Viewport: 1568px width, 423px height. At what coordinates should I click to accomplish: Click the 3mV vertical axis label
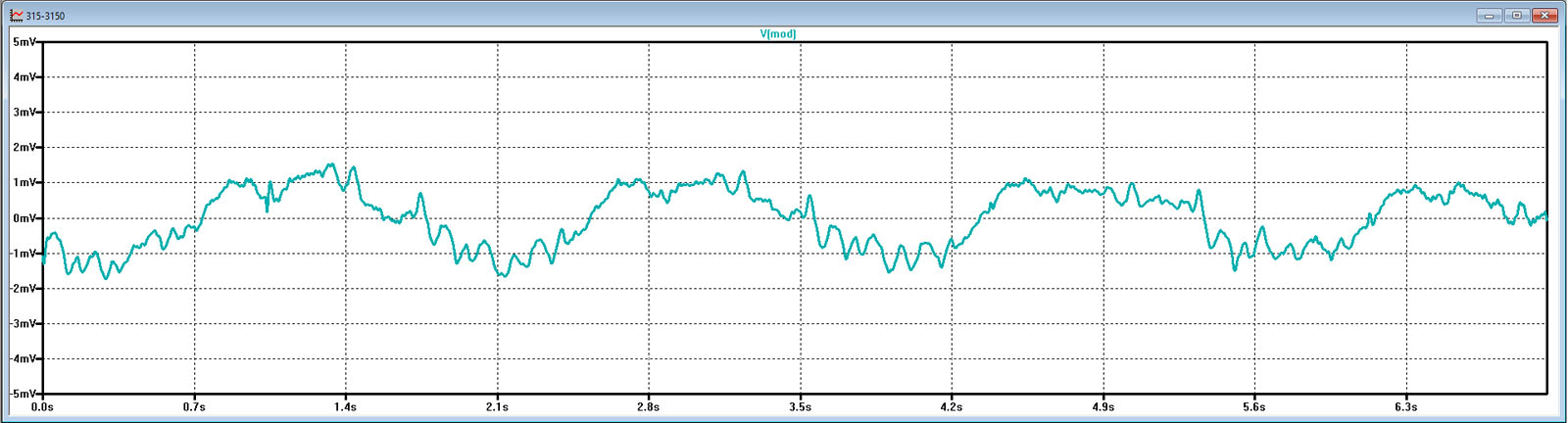pyautogui.click(x=24, y=113)
